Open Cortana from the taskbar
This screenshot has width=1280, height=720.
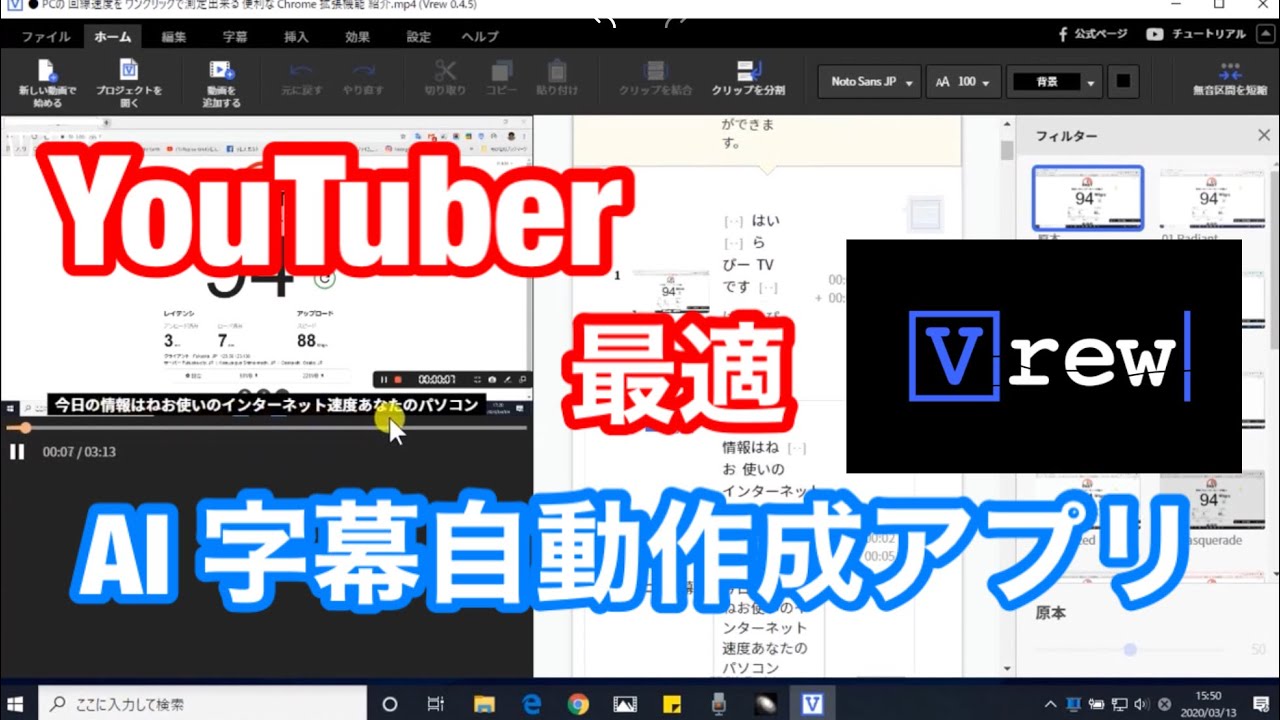click(x=390, y=704)
